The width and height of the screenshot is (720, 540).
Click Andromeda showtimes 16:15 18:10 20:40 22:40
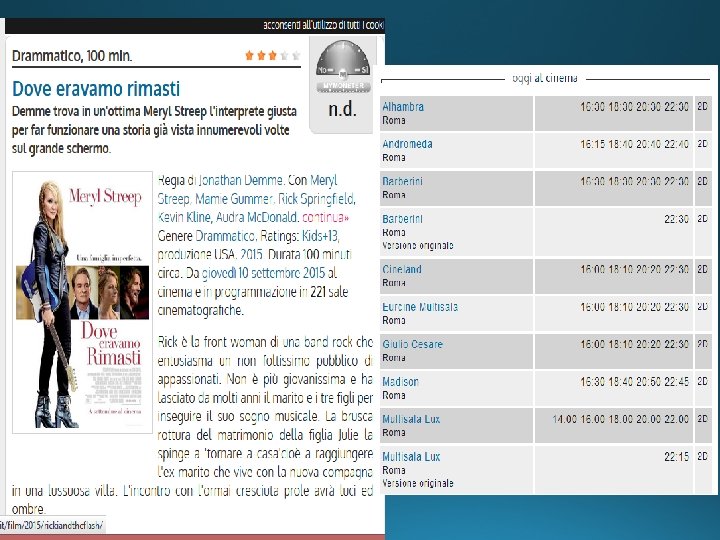[x=634, y=144]
